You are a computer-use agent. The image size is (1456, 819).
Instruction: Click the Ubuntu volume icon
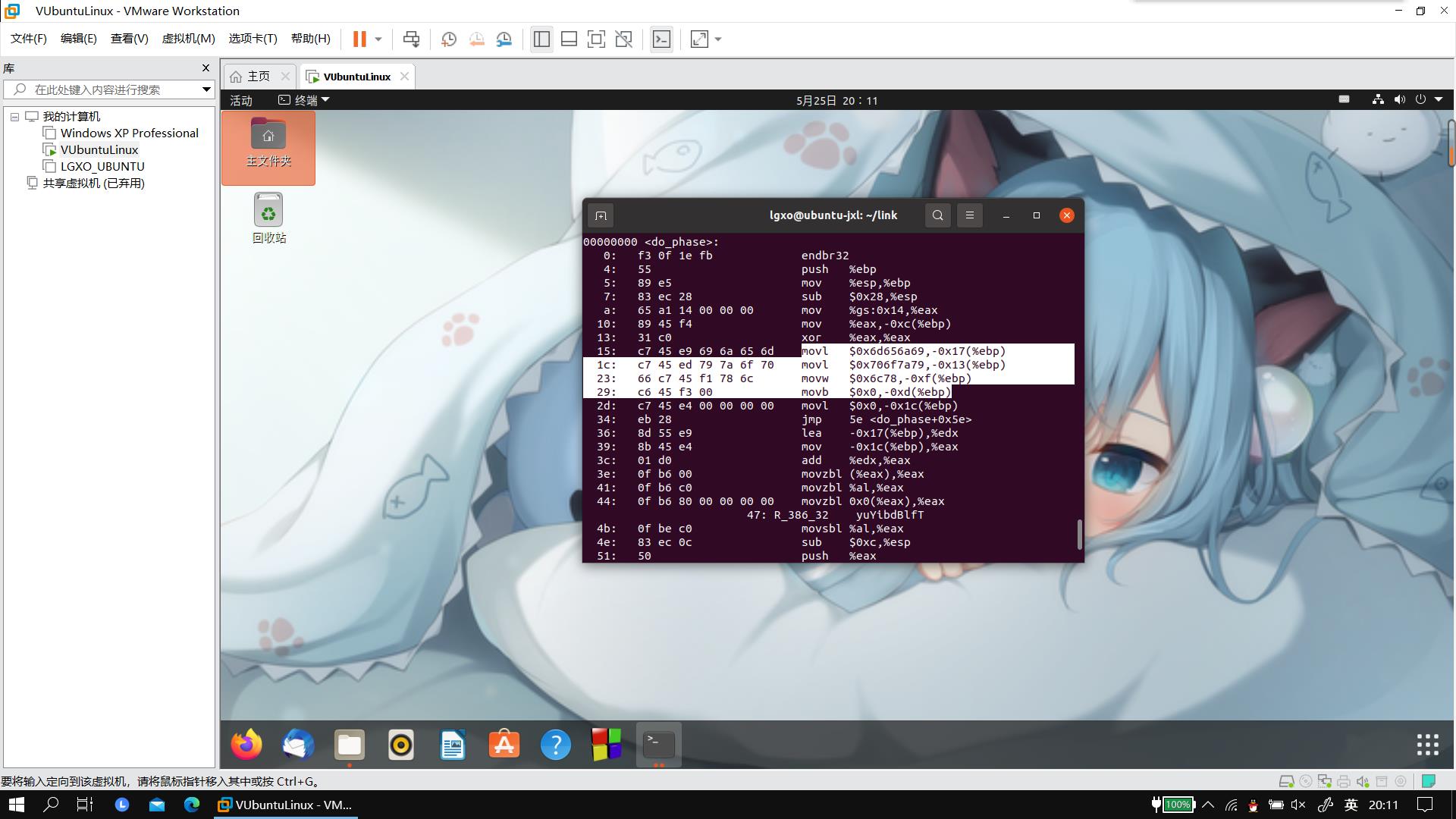(1399, 99)
